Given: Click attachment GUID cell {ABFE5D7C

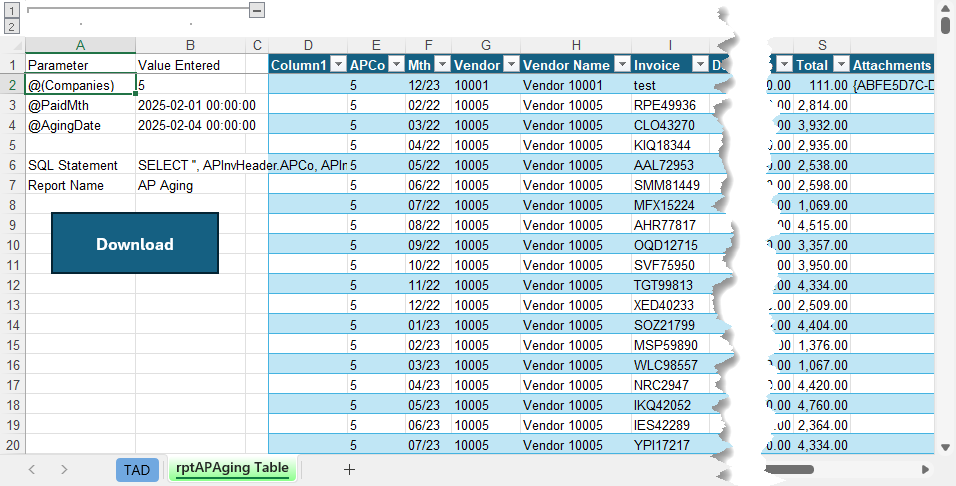Looking at the screenshot, I should 893,85.
